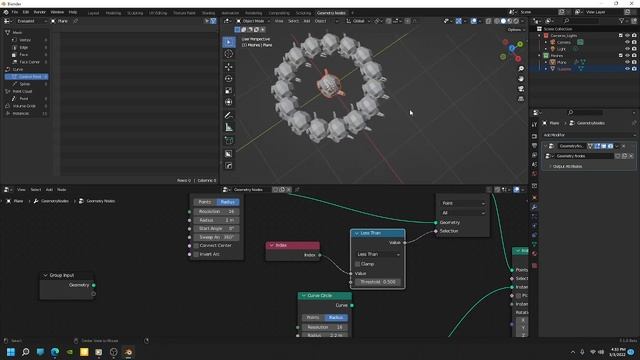Open viewport Options dropdown
The height and width of the screenshot is (360, 640).
pos(516,30)
